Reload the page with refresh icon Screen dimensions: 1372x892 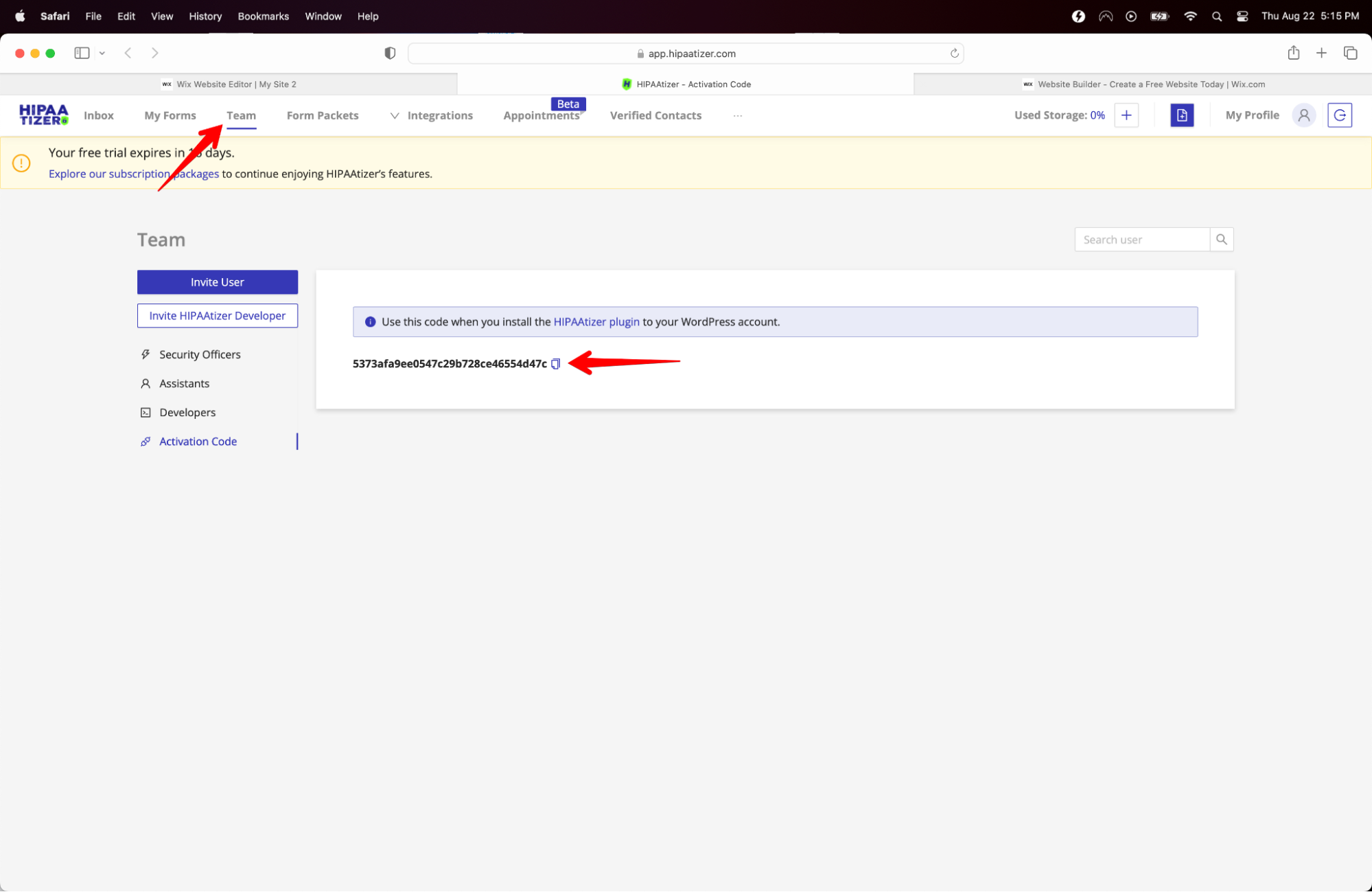click(x=954, y=54)
